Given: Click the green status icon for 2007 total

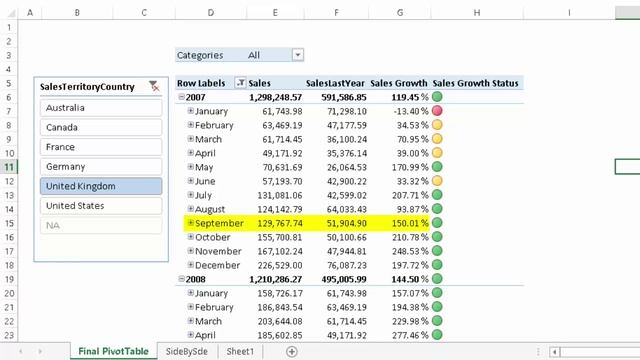Looking at the screenshot, I should click(x=437, y=97).
